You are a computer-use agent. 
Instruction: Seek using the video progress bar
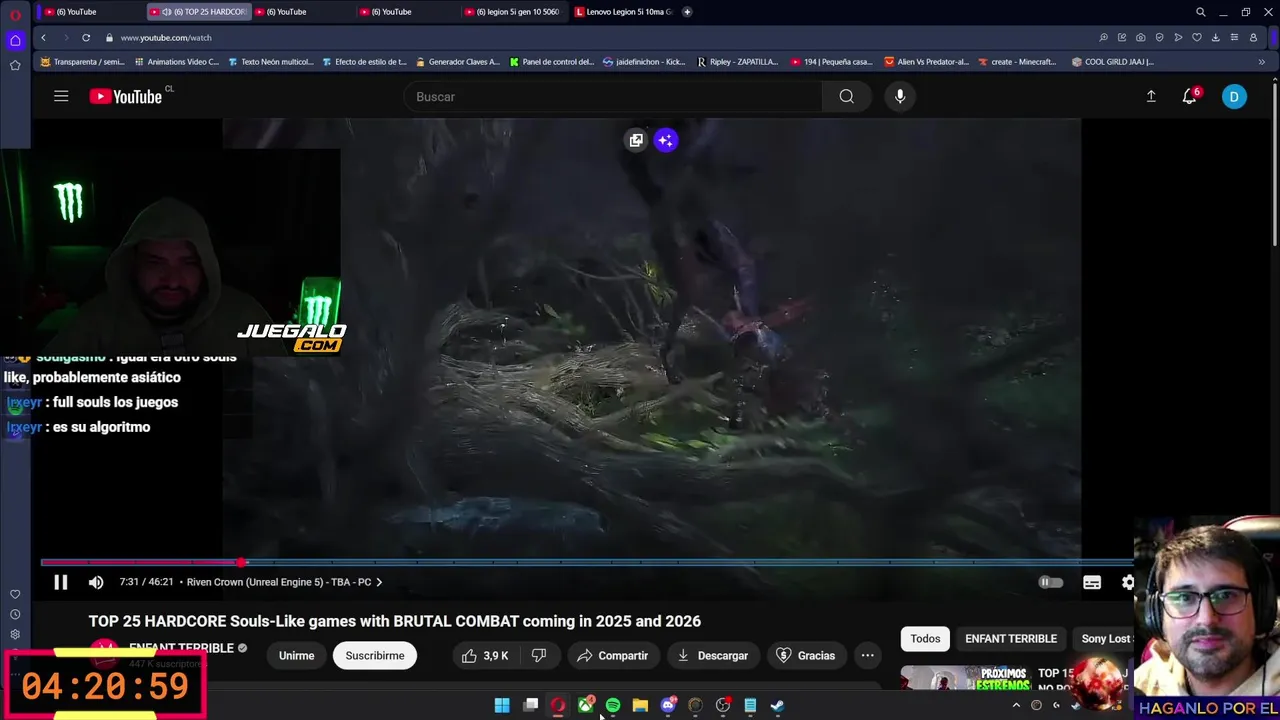(587, 562)
